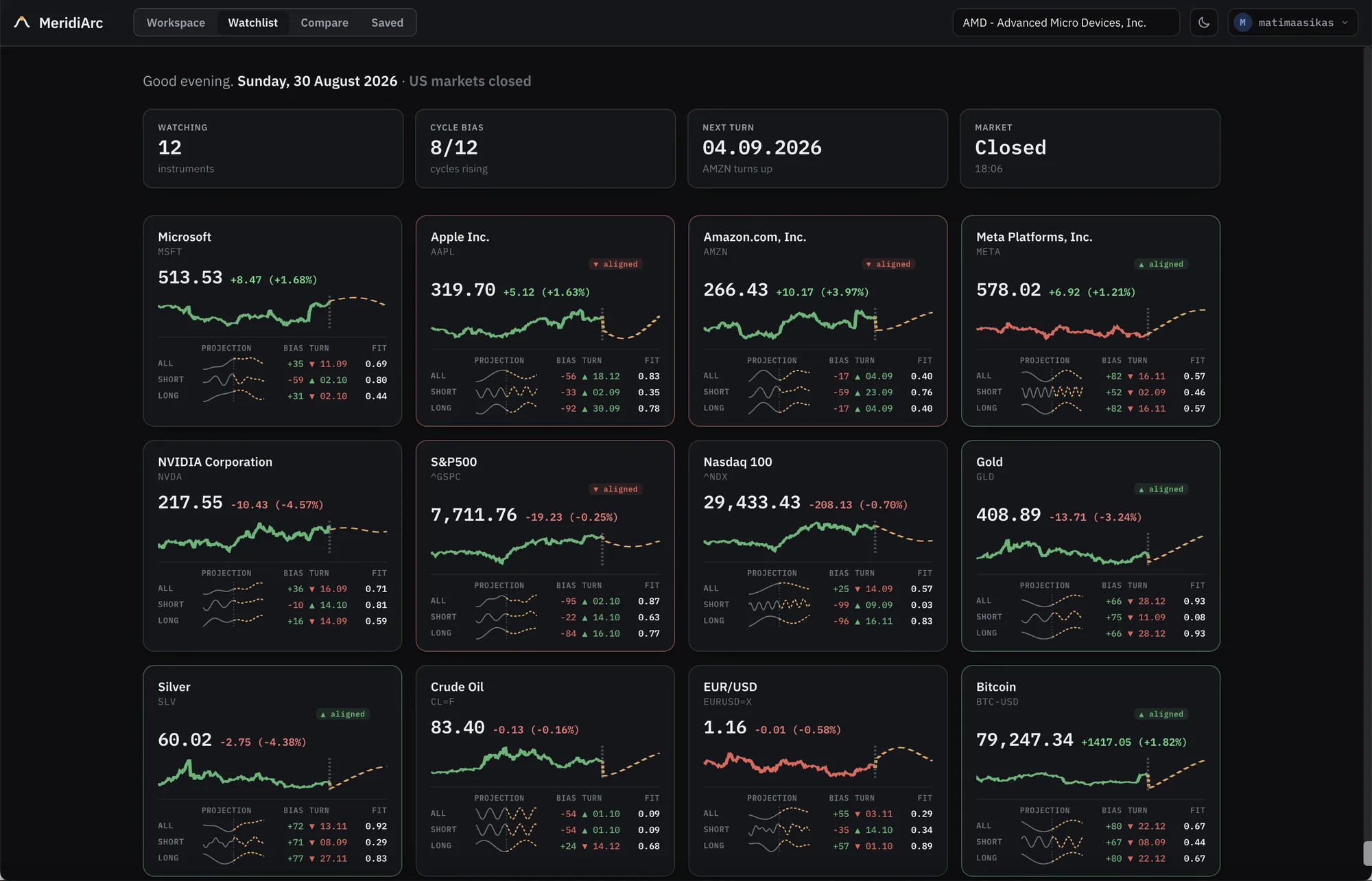
Task: Click the AMD instrument search field
Action: pyautogui.click(x=1066, y=23)
